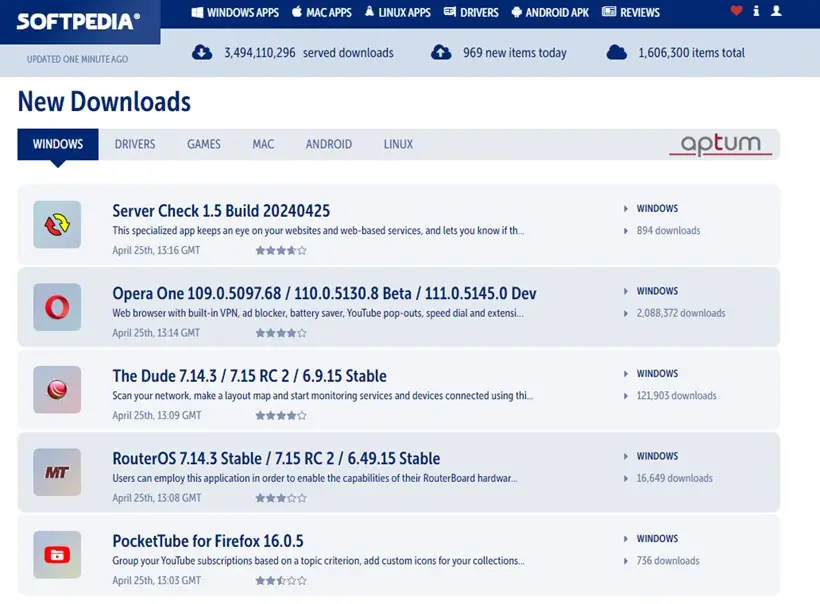Click the April 25th, 13:03 GMT timestamp
Screen dimensions: 820x604
157,581
